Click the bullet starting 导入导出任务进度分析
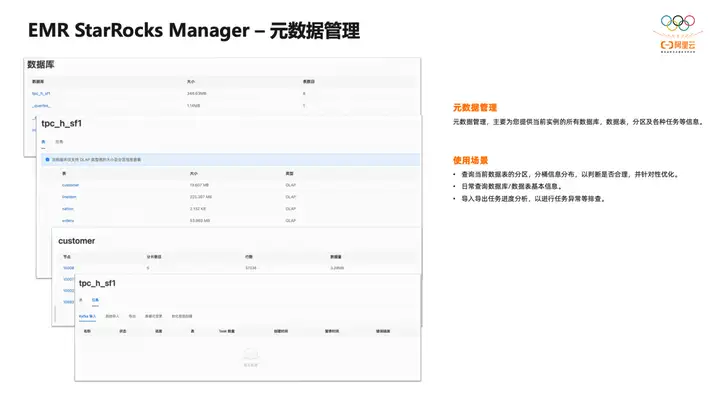 533,199
